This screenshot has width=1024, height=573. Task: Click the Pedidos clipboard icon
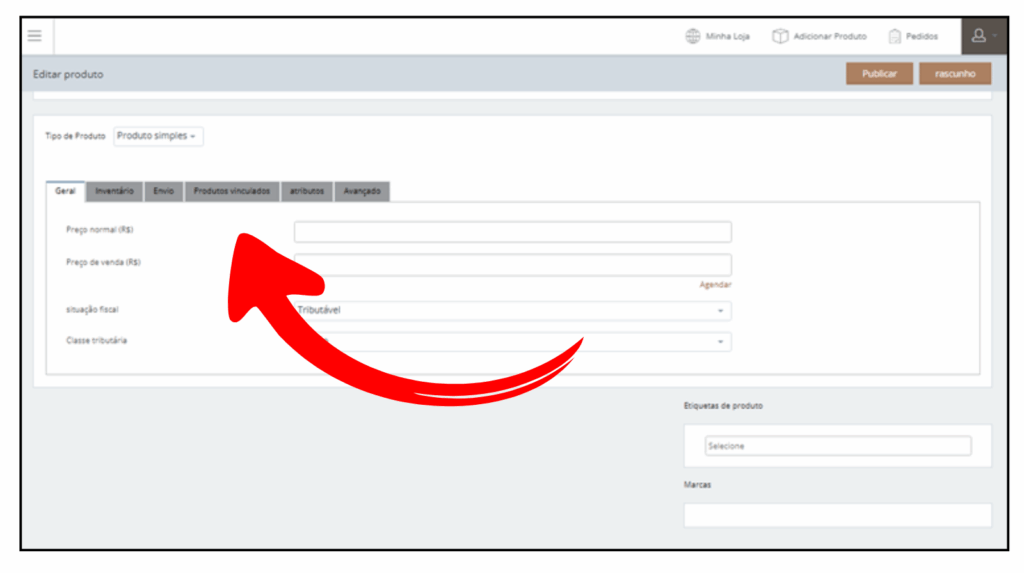(895, 36)
